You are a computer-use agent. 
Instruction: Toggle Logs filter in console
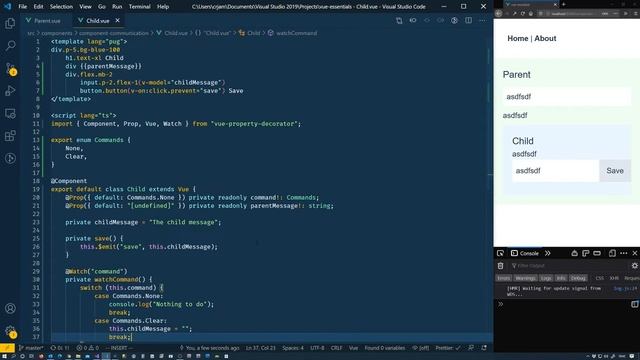[546, 278]
